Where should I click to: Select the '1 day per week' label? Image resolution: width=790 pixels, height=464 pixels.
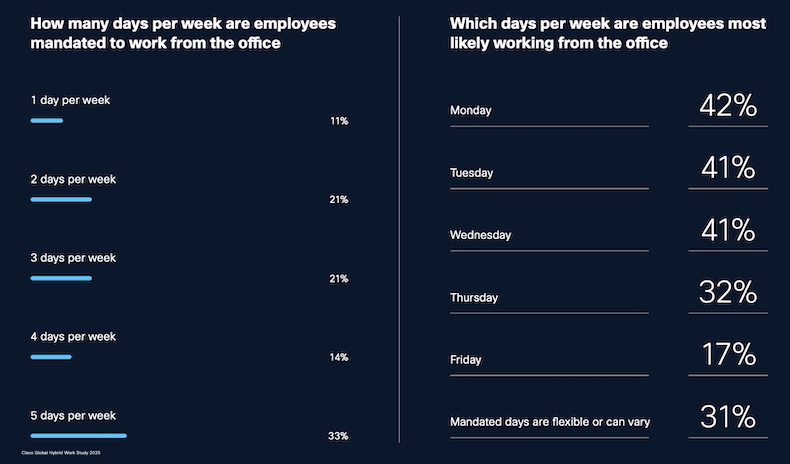[69, 101]
